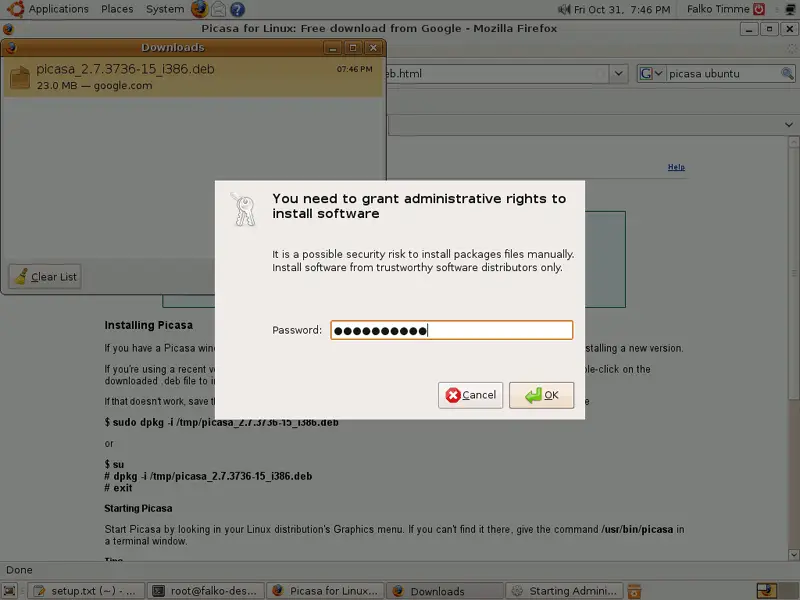Image resolution: width=800 pixels, height=600 pixels.
Task: Select the first workspace in workspace switcher
Action: click(766, 591)
